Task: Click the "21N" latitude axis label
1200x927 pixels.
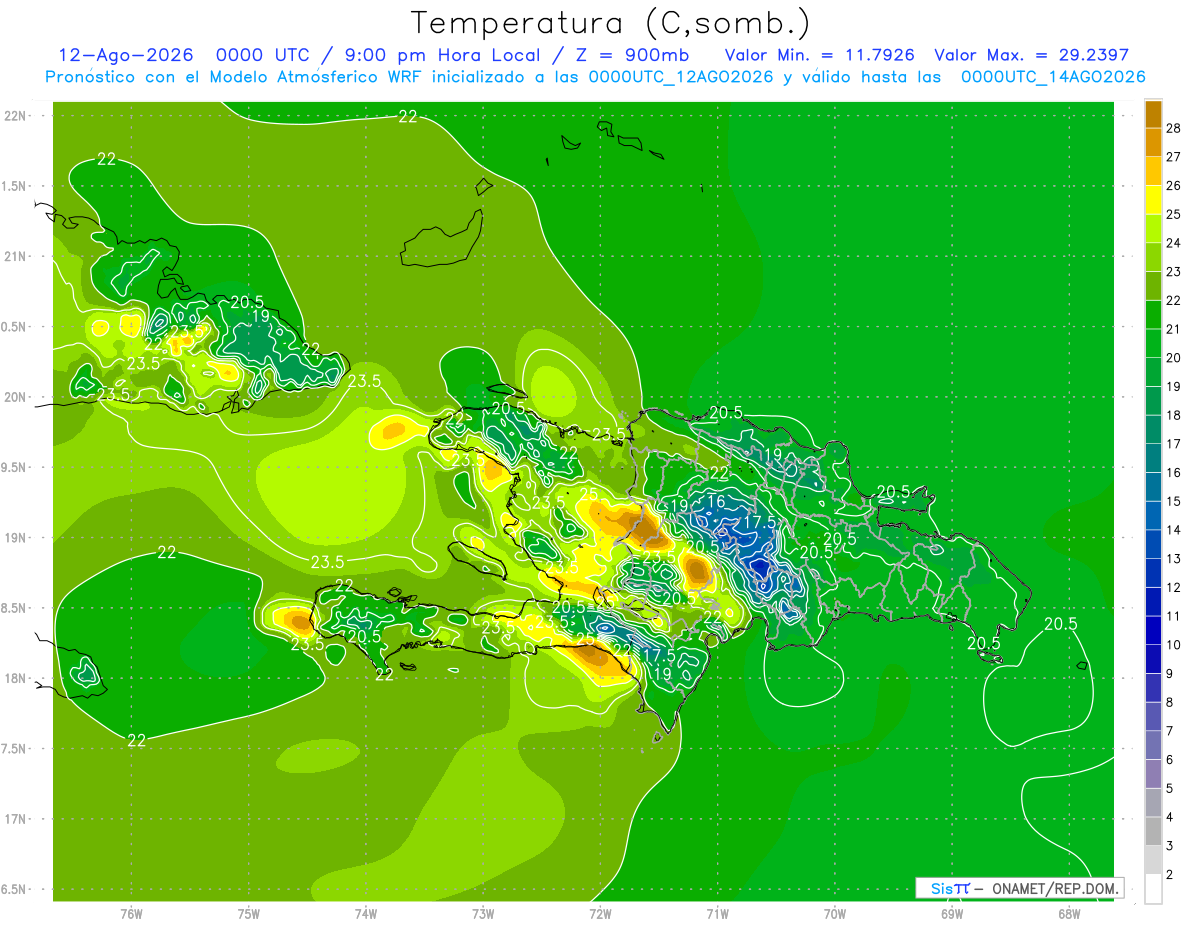Action: click(x=14, y=256)
